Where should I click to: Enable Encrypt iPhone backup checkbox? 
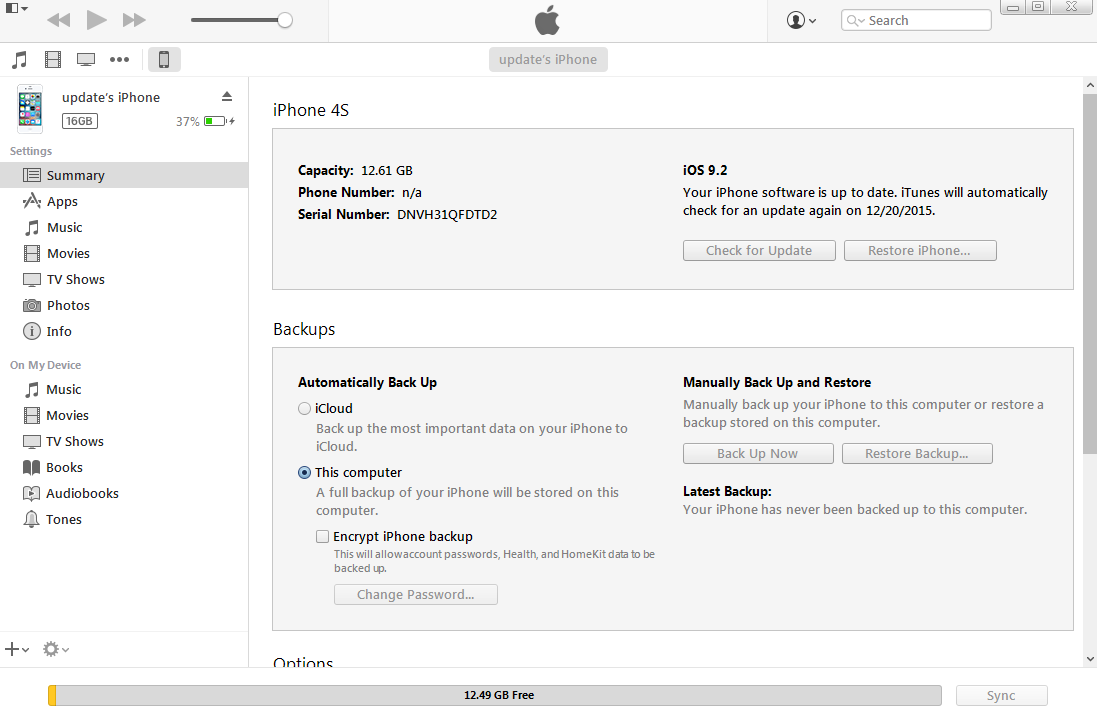[x=323, y=536]
